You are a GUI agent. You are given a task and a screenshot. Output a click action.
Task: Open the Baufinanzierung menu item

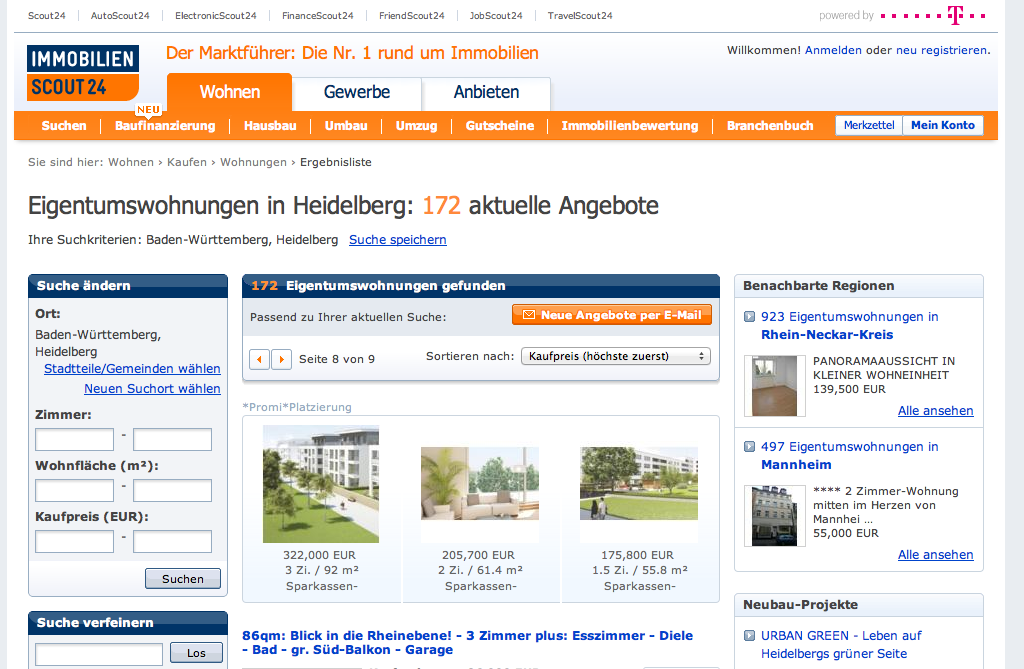[165, 125]
